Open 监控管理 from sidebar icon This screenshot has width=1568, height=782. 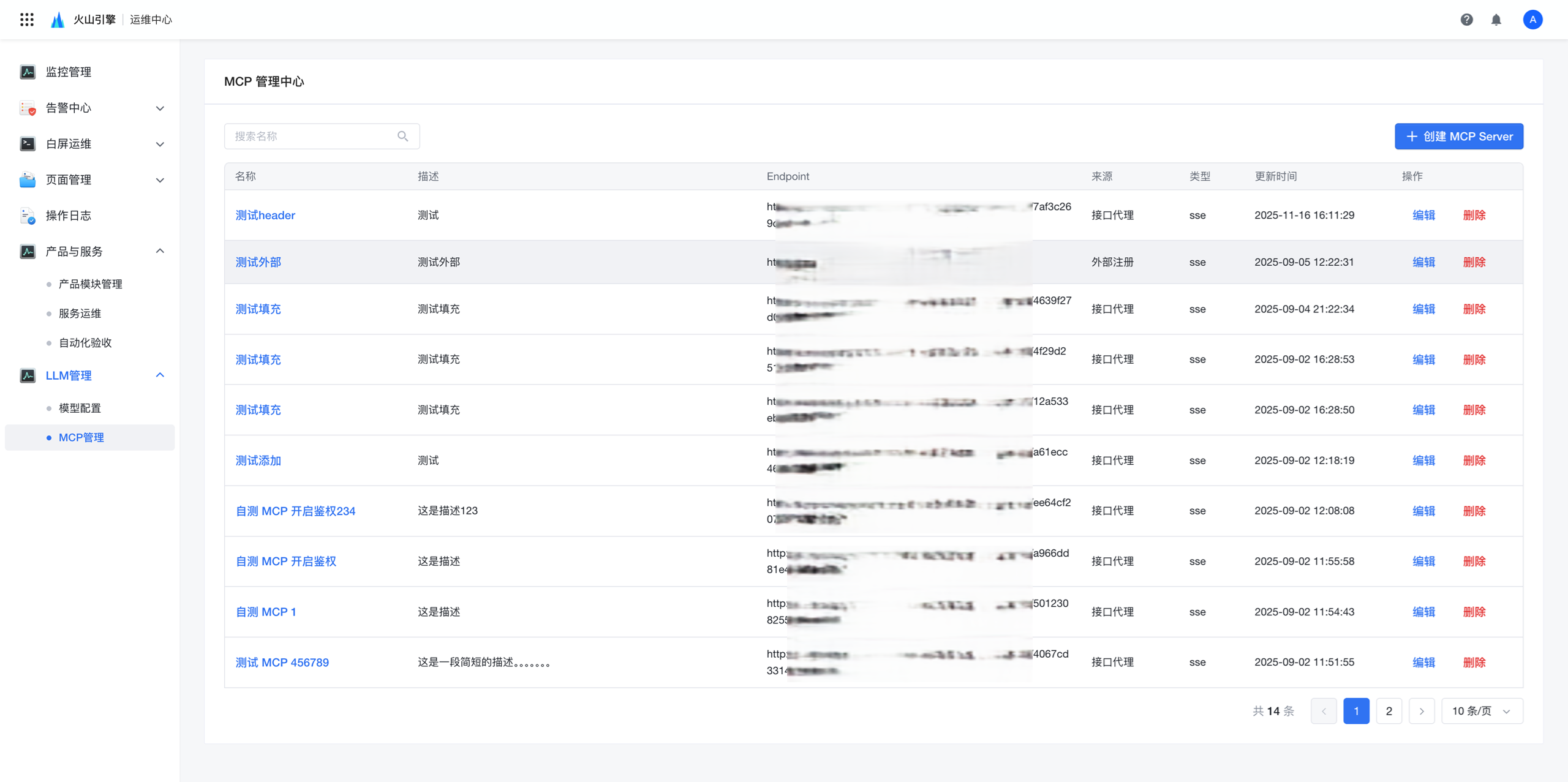[x=28, y=72]
